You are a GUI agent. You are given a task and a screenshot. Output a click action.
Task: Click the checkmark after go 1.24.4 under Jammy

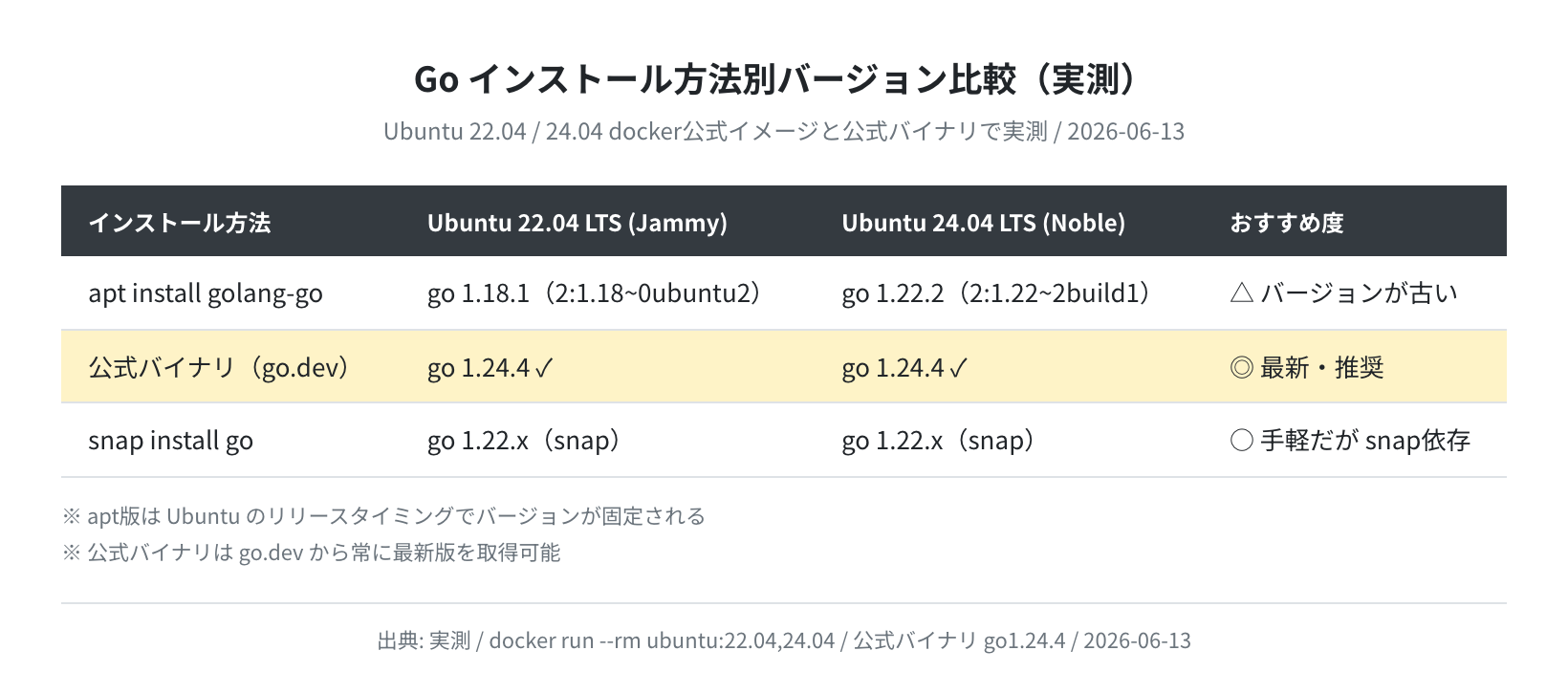point(543,368)
